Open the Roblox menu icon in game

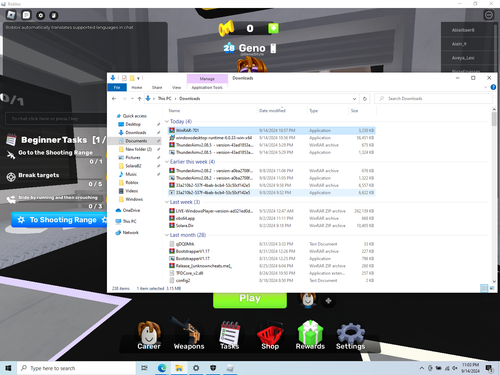coord(11,15)
